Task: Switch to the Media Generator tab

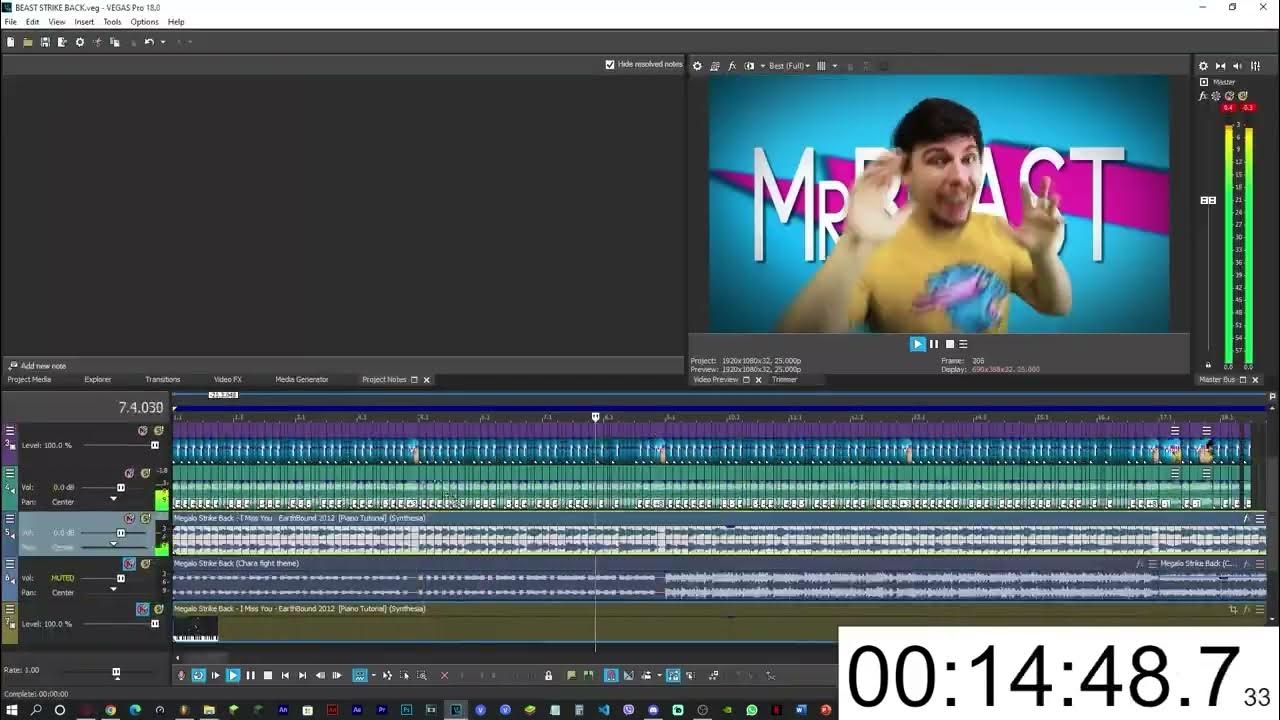Action: pyautogui.click(x=301, y=380)
